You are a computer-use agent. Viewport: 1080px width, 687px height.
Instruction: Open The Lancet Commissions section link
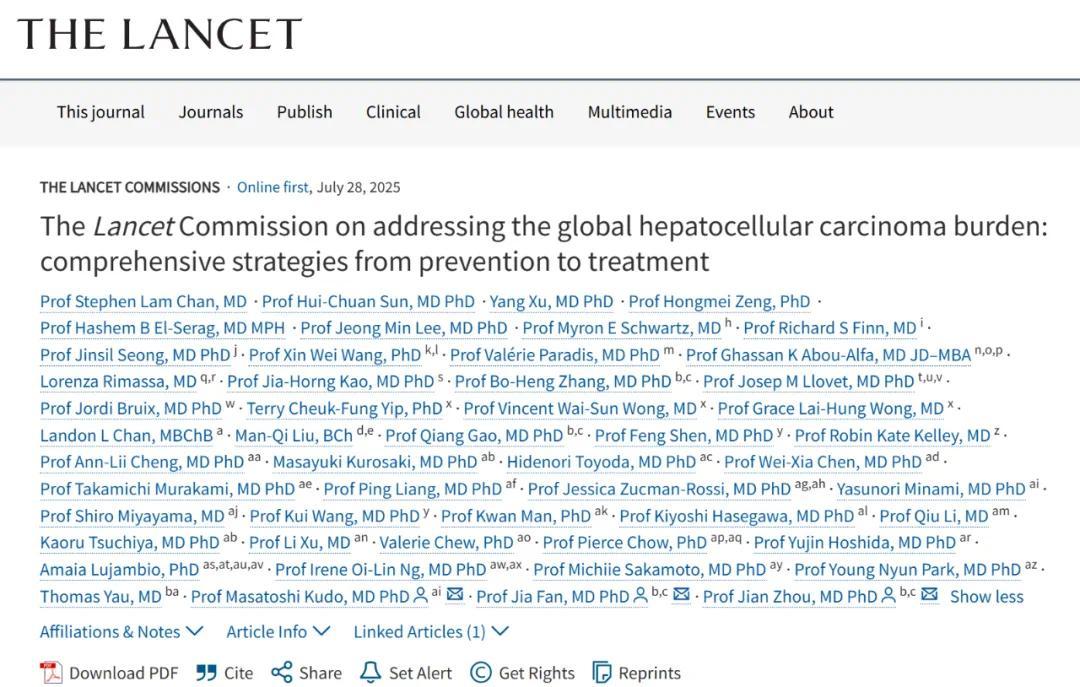pyautogui.click(x=130, y=187)
